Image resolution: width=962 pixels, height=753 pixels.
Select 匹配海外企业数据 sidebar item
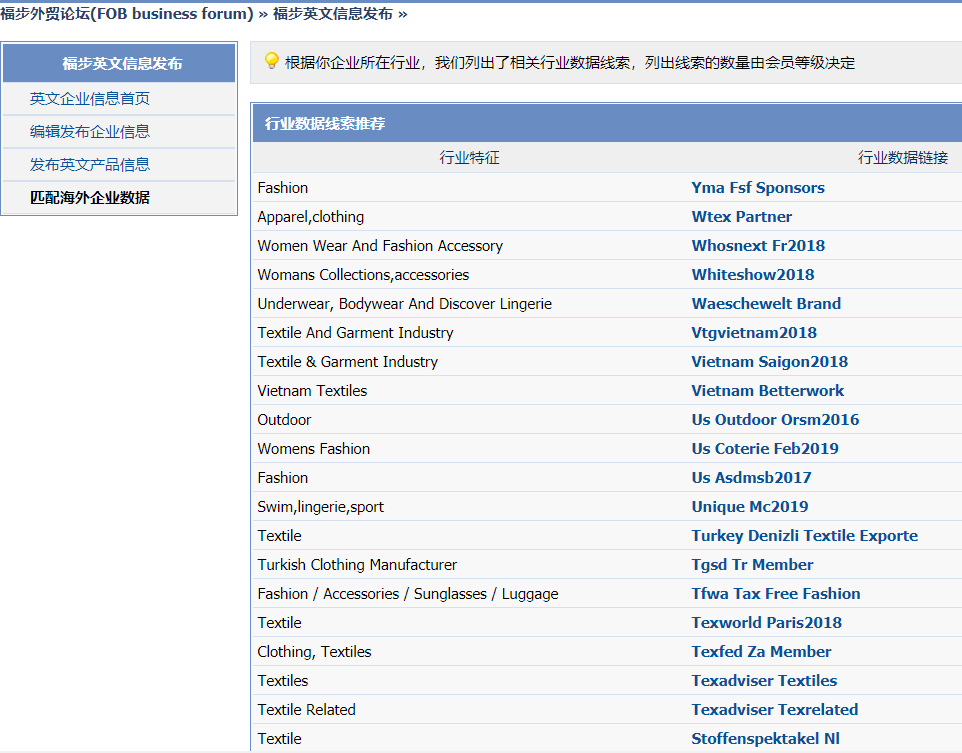(90, 198)
